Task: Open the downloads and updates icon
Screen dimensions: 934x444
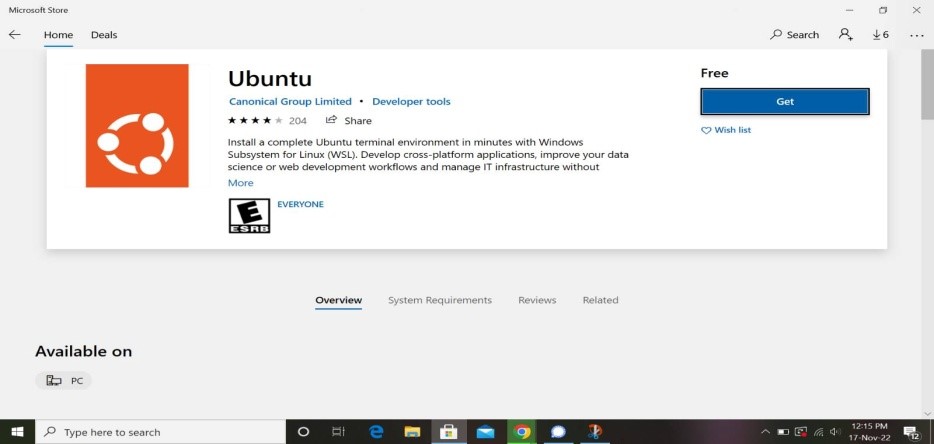Action: point(880,35)
